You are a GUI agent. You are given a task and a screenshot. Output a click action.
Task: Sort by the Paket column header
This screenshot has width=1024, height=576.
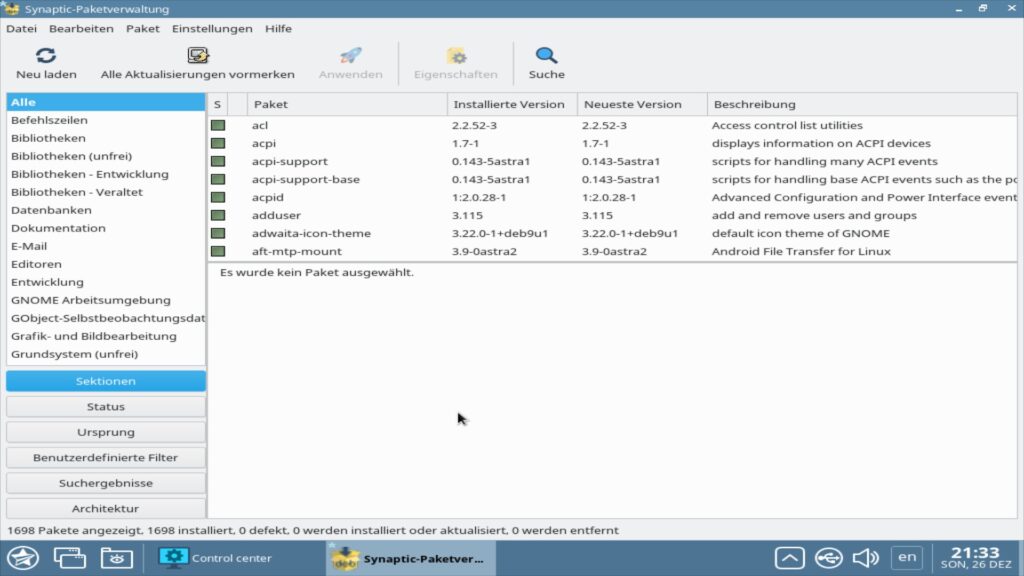pyautogui.click(x=347, y=104)
